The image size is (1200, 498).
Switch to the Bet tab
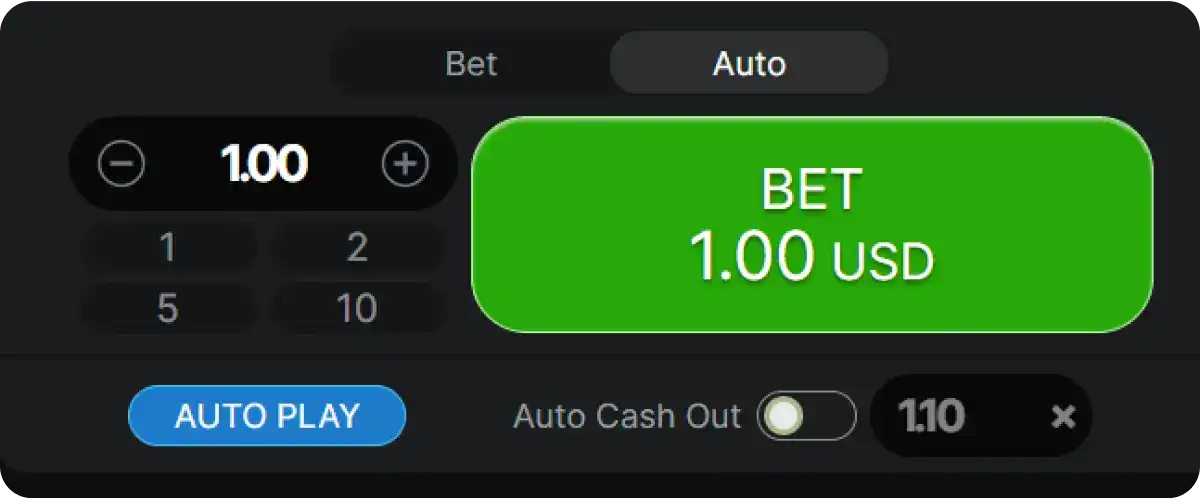pyautogui.click(x=471, y=64)
